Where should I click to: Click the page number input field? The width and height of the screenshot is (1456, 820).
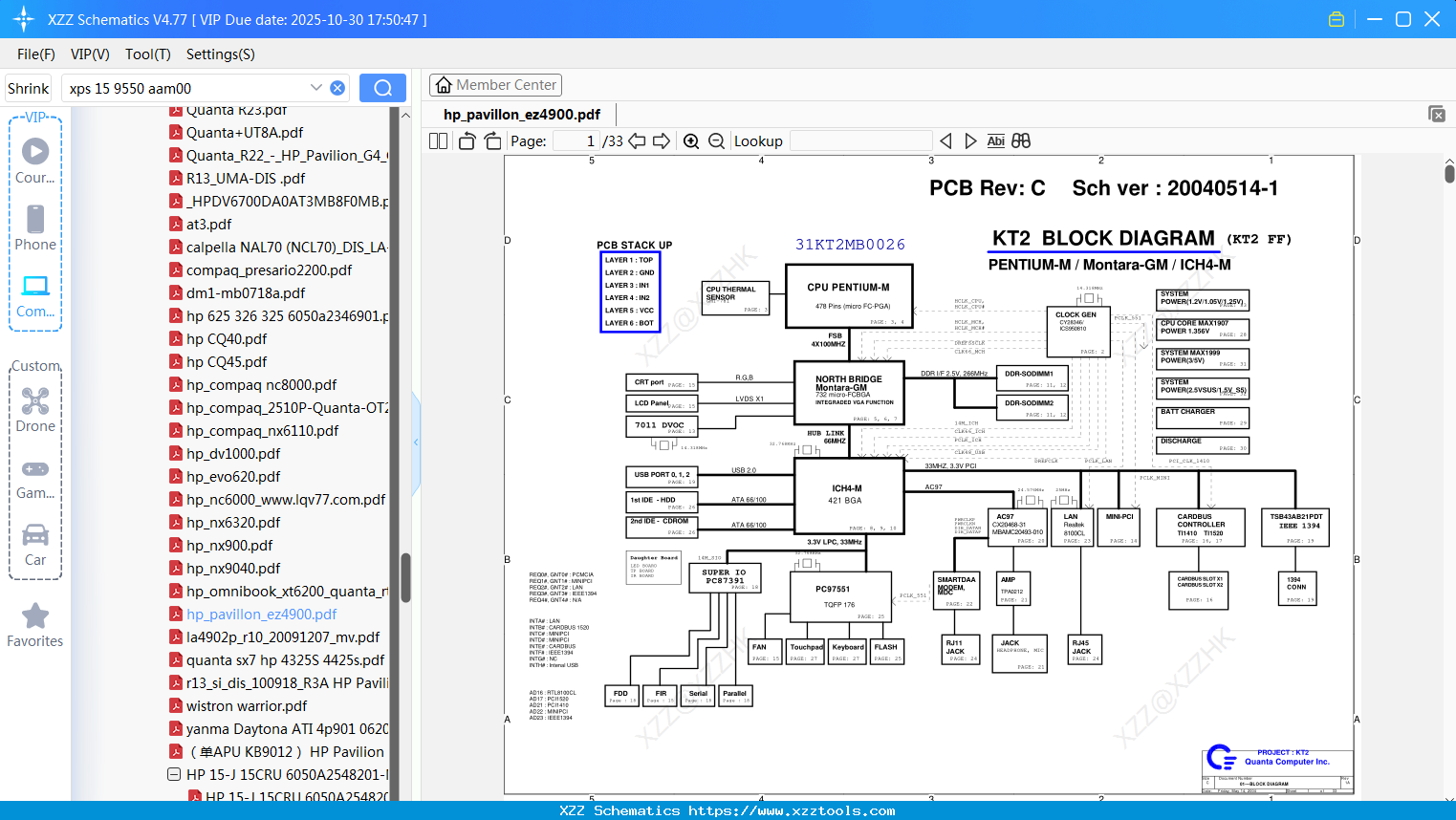pos(576,140)
